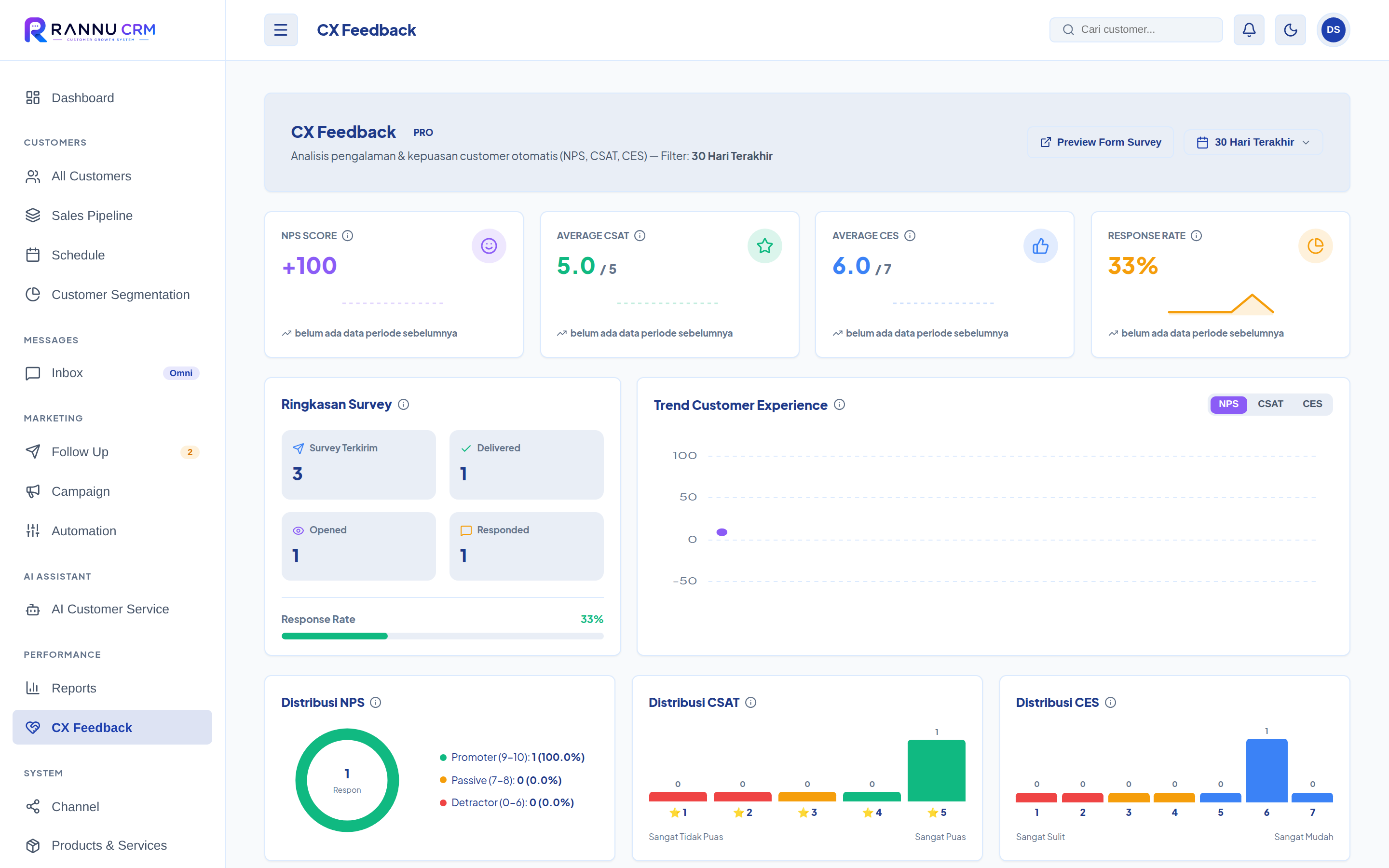Open Sales Pipeline in the sidebar
Image resolution: width=1389 pixels, height=868 pixels.
112,216
